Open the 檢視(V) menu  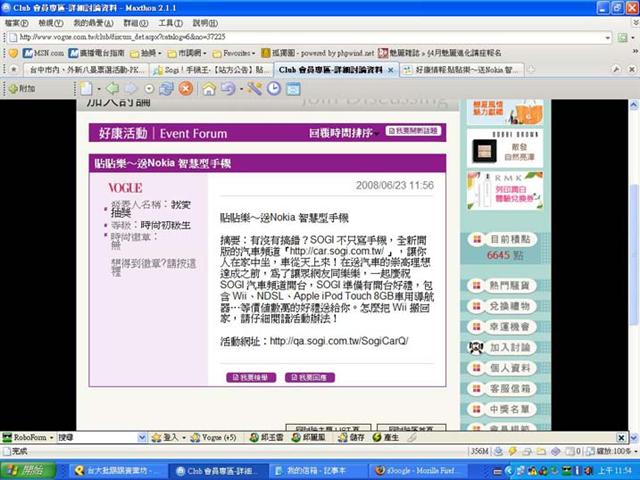[51, 23]
